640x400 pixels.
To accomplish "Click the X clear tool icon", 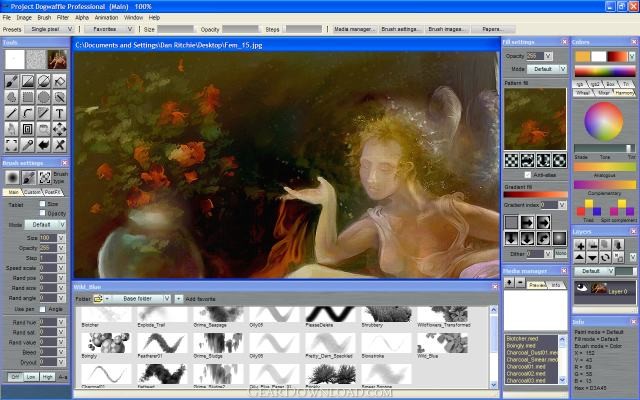I will (x=59, y=145).
